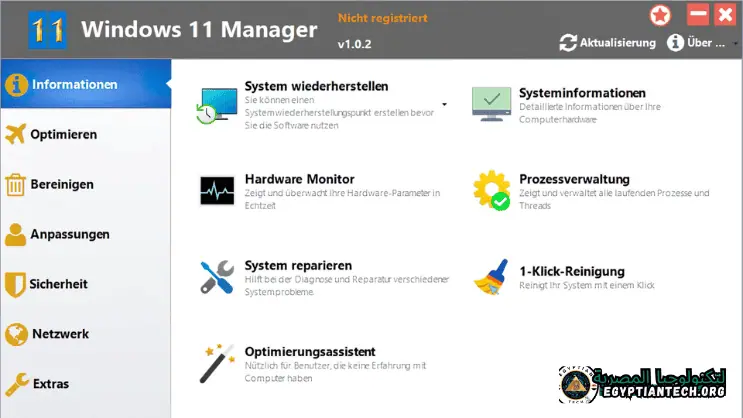Image resolution: width=743 pixels, height=418 pixels.
Task: Click the Windows 11 Manager title text
Action: tap(199, 29)
